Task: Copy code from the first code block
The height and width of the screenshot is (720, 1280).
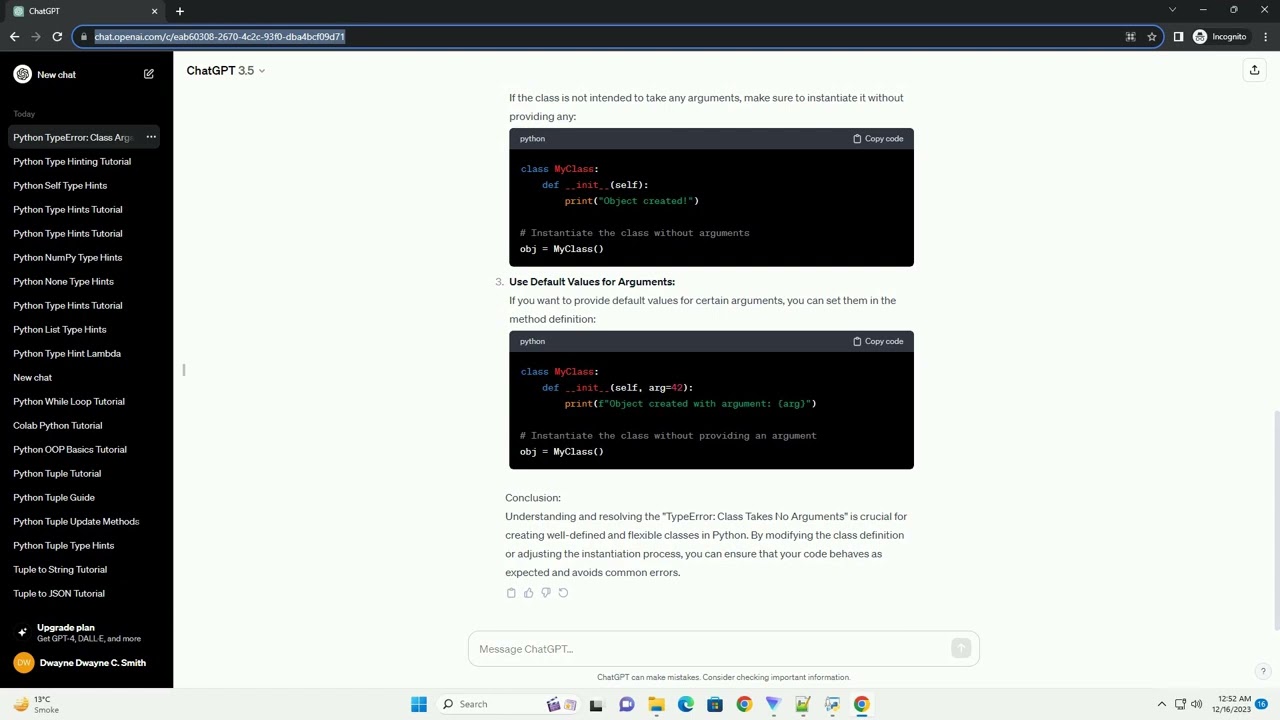Action: tap(878, 139)
